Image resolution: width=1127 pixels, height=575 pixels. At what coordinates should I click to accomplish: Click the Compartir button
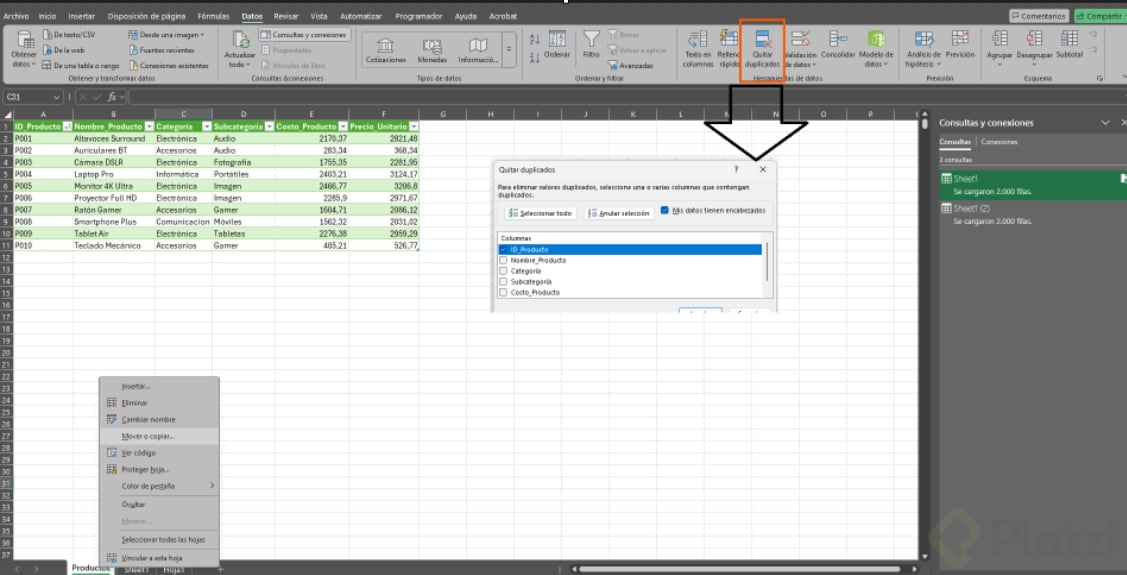(1100, 16)
